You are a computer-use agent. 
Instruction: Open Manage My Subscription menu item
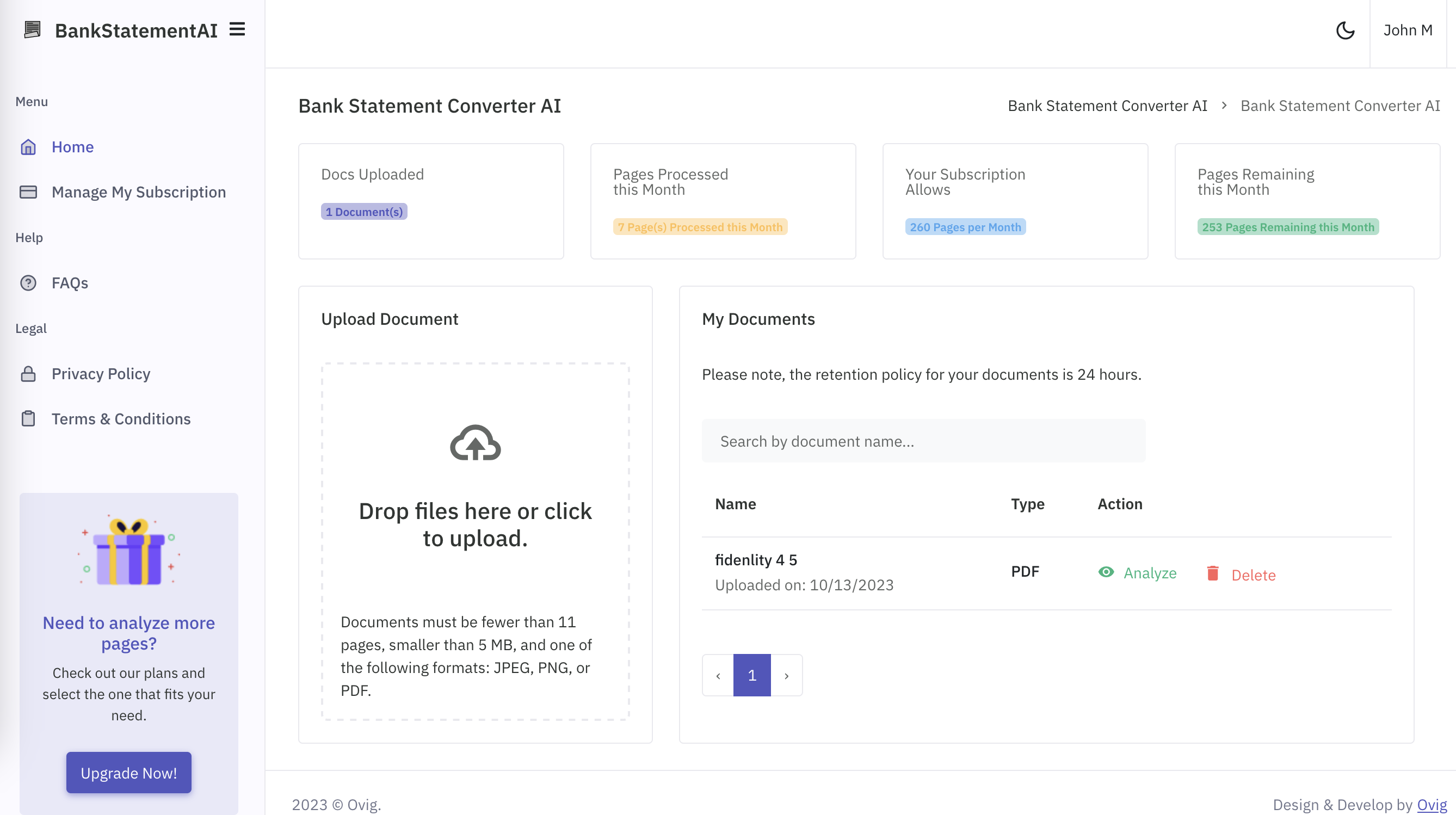click(139, 192)
